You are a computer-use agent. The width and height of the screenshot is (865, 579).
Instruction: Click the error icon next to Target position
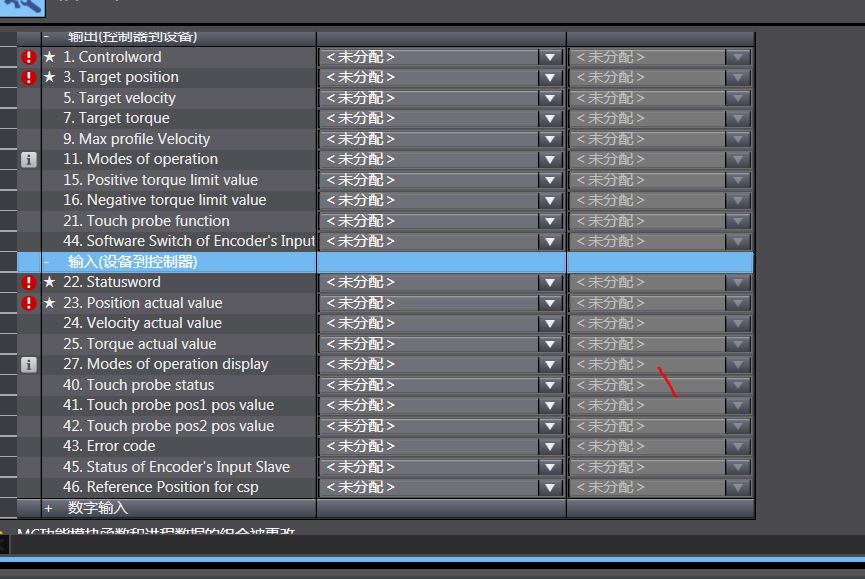click(29, 77)
